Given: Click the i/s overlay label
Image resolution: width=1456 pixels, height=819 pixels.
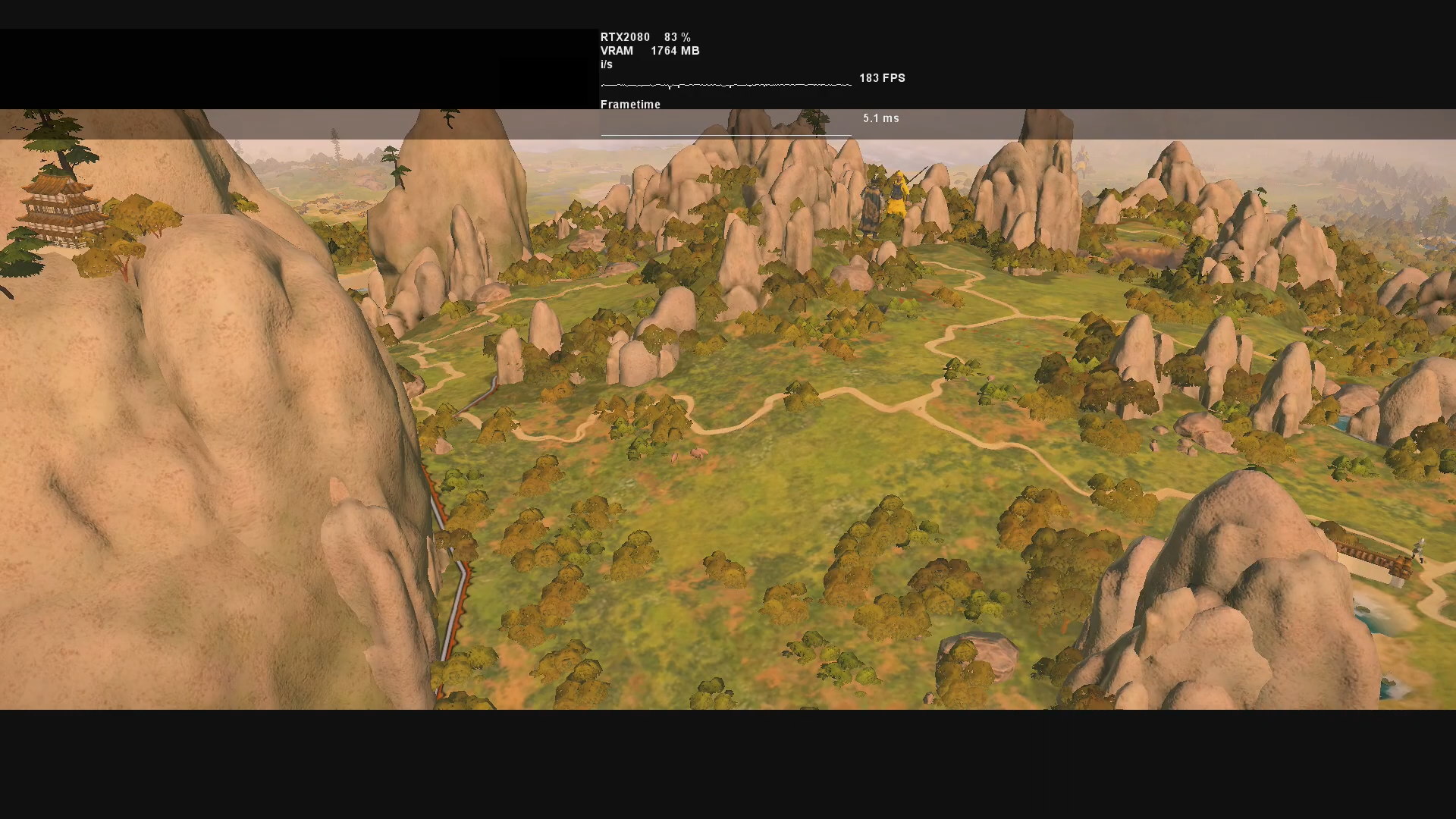Looking at the screenshot, I should point(606,64).
